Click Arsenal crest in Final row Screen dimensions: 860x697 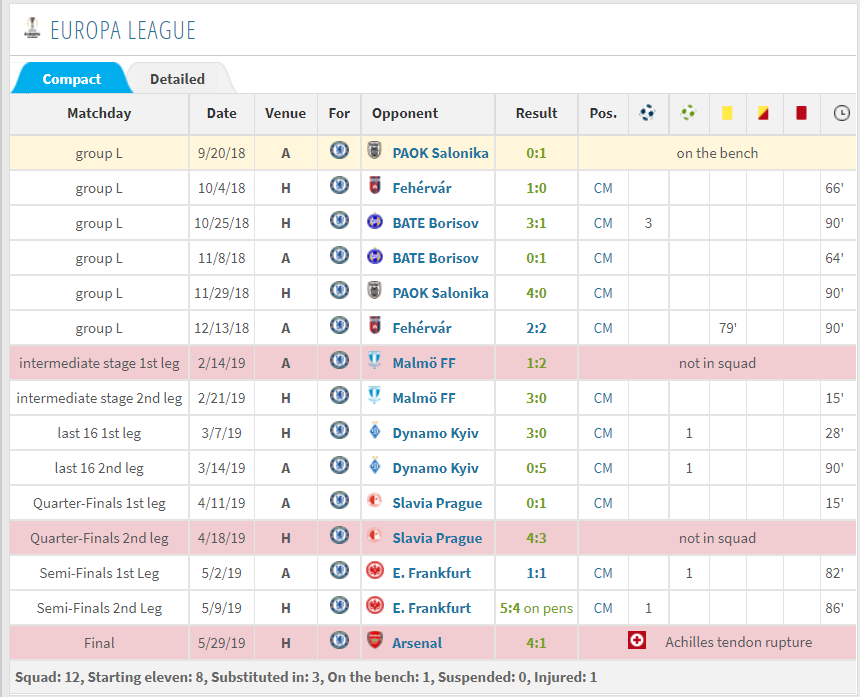click(375, 641)
